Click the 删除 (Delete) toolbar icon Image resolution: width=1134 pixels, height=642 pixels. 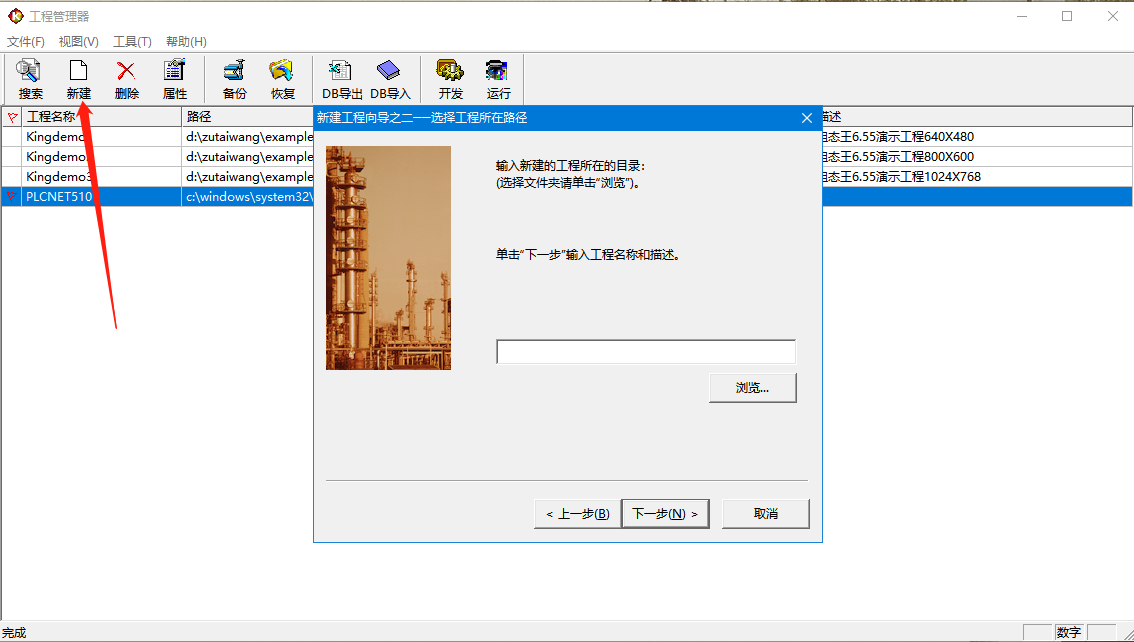pos(126,79)
